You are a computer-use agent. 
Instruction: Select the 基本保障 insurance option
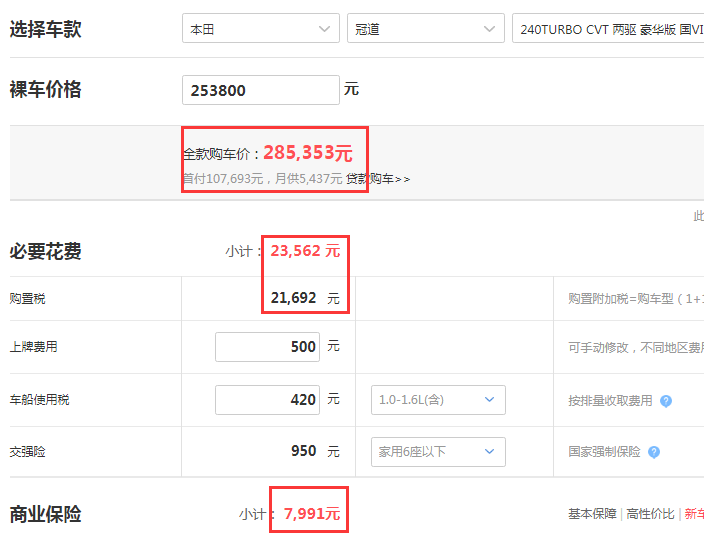pyautogui.click(x=592, y=514)
